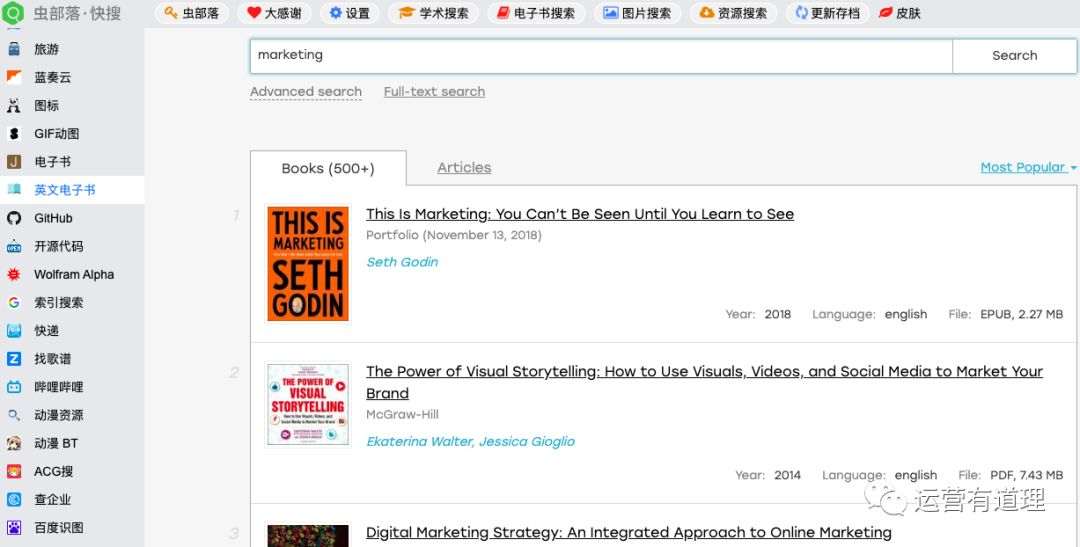This screenshot has height=547, width=1080.
Task: Open author link Seth Godin
Action: click(402, 262)
